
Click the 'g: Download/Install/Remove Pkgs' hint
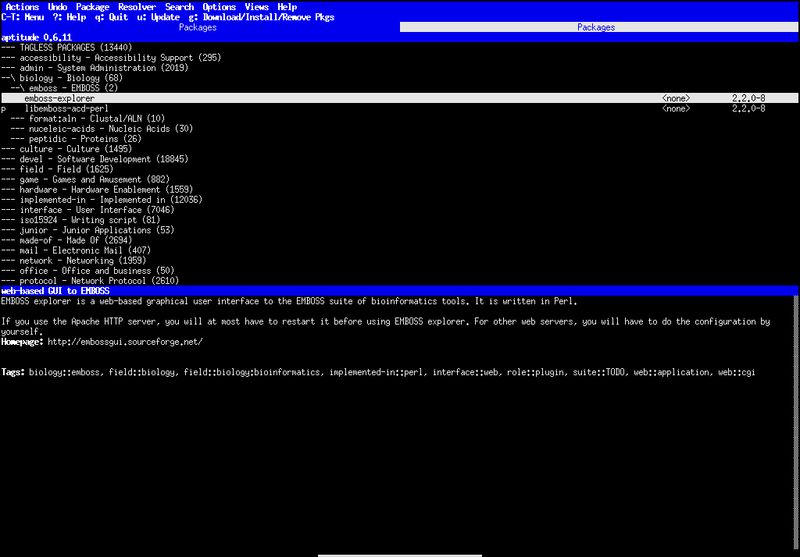[x=261, y=17]
